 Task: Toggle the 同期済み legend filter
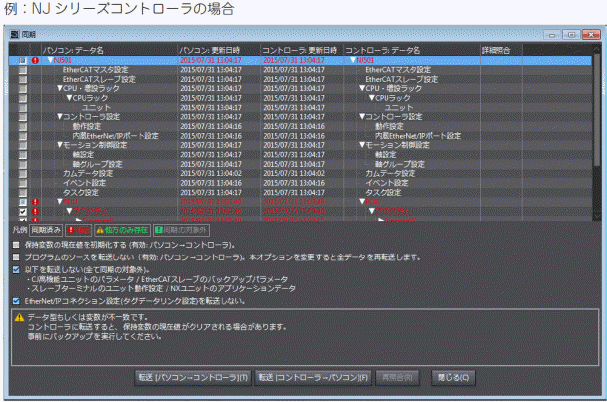tap(46, 230)
